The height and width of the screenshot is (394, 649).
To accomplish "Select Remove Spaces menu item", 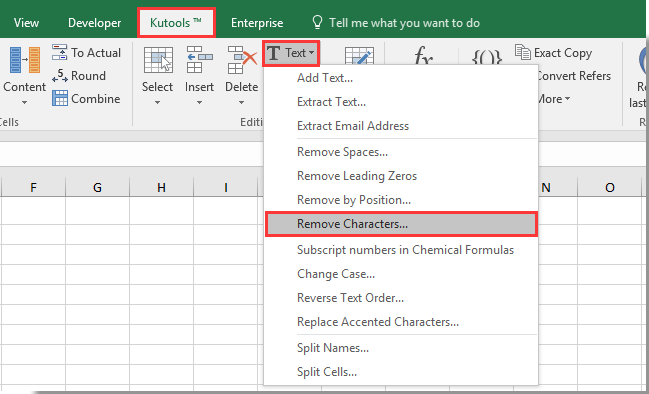I will tap(401, 152).
